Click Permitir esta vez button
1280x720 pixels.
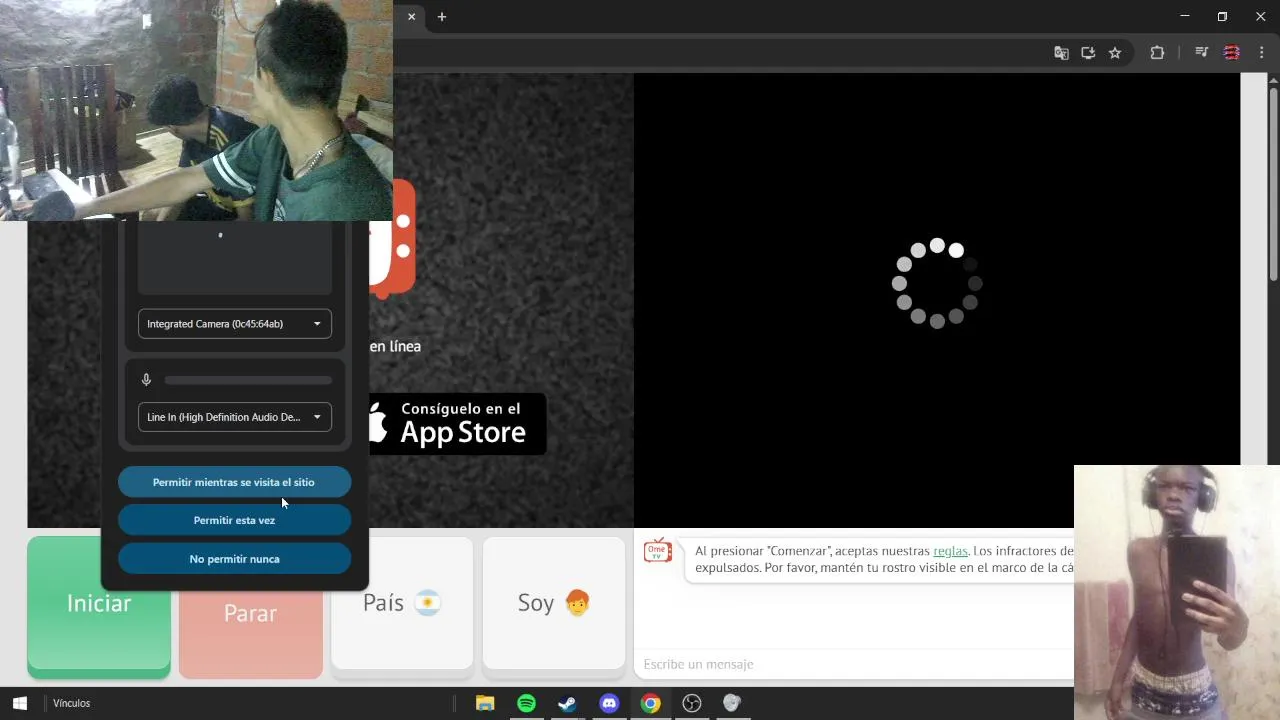[x=234, y=520]
